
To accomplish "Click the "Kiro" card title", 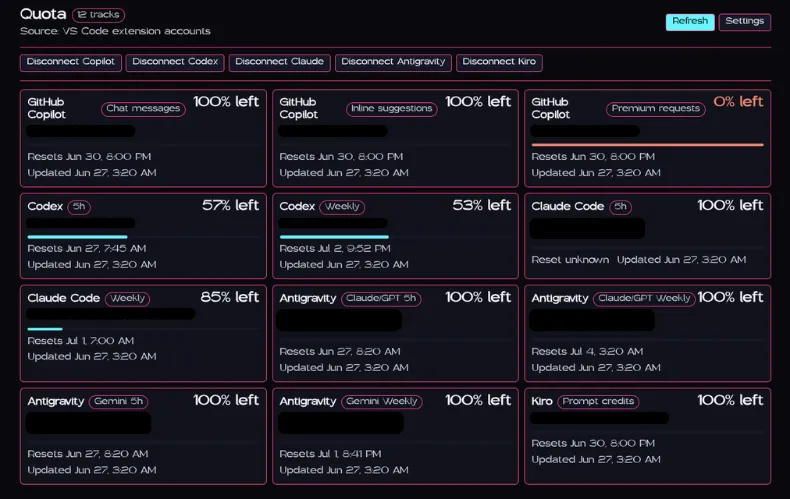I will pyautogui.click(x=542, y=401).
